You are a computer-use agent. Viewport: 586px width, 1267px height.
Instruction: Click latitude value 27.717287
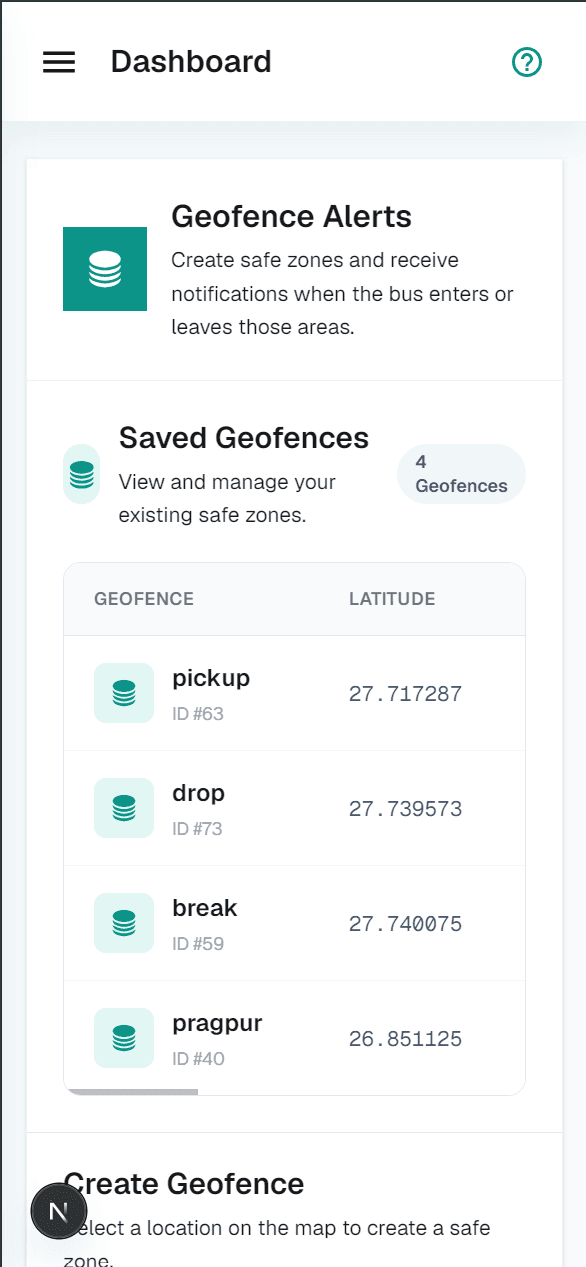click(x=405, y=694)
